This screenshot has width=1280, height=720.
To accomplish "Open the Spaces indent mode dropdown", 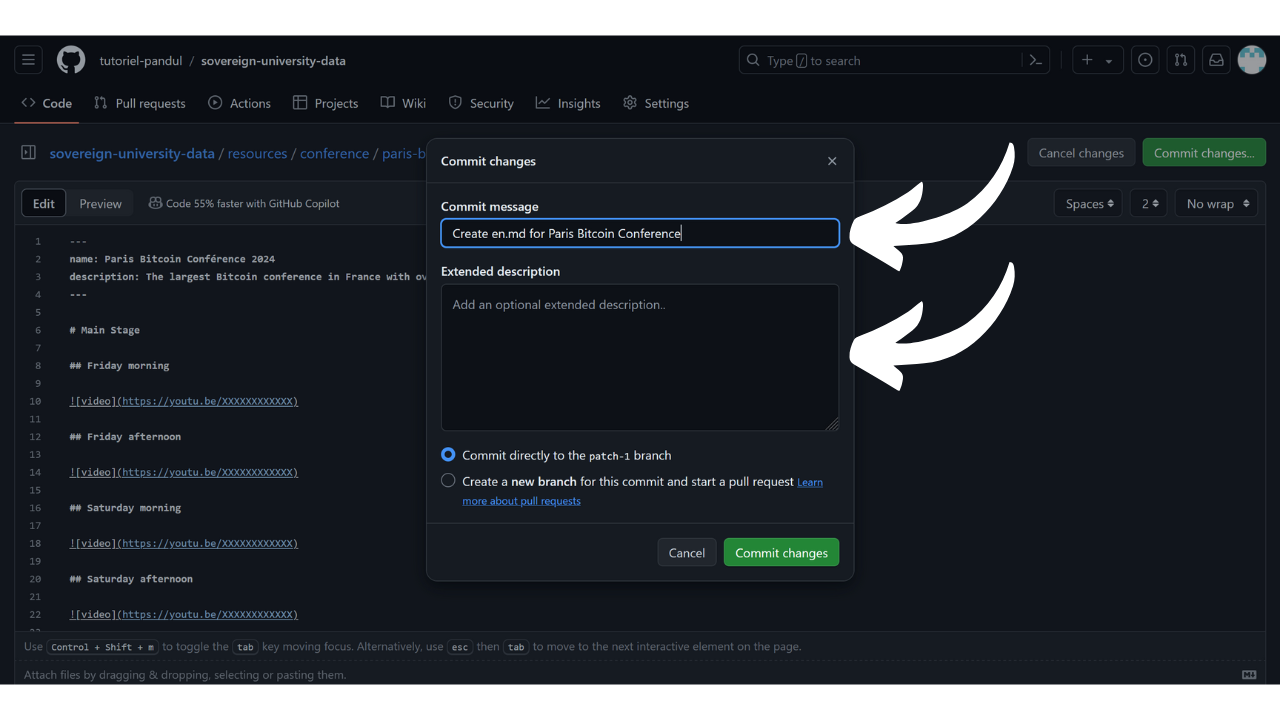I will (1088, 203).
